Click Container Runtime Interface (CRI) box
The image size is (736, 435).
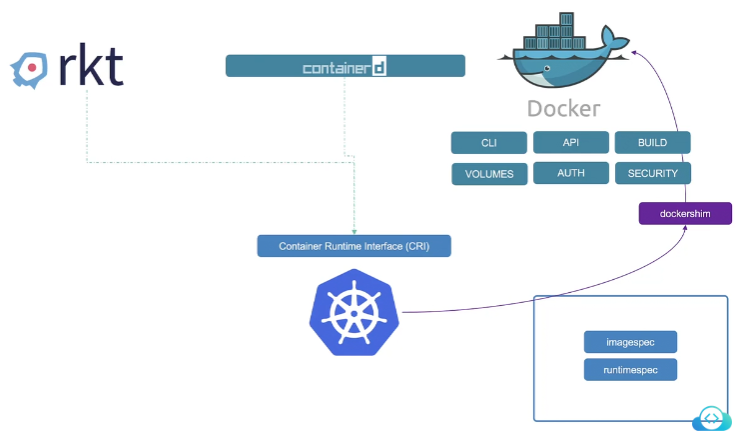pos(354,245)
